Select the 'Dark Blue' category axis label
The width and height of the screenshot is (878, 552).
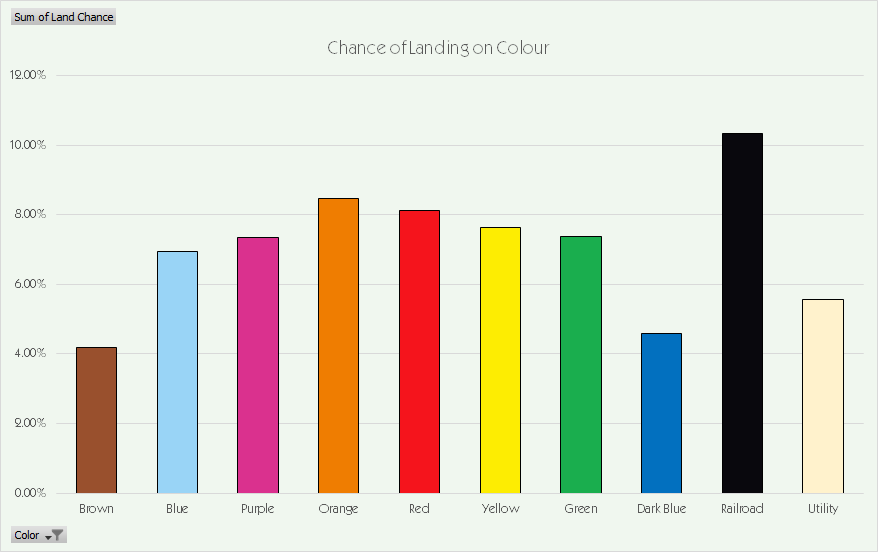[x=661, y=509]
